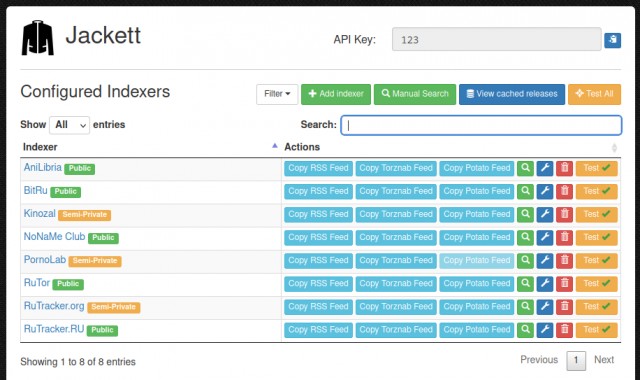Image resolution: width=640 pixels, height=380 pixels.
Task: Click Kinozal Semi-Private badge
Action: pyautogui.click(x=84, y=215)
